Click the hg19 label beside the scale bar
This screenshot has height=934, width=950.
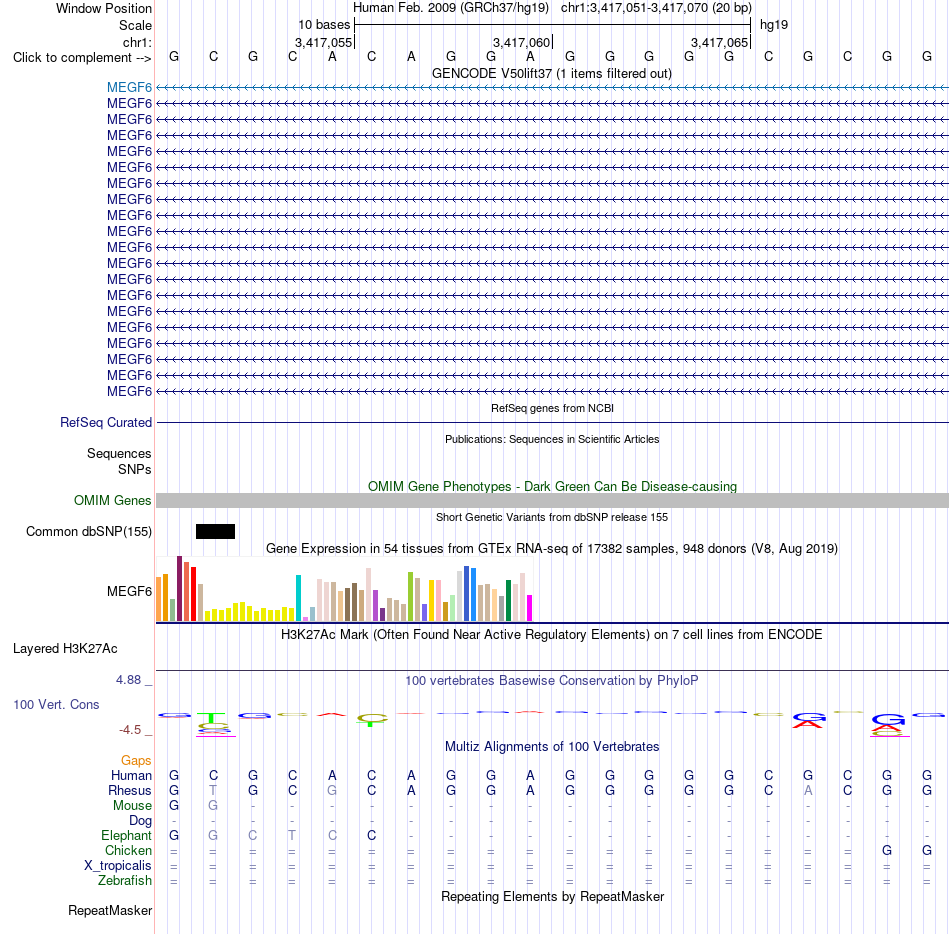(x=774, y=25)
